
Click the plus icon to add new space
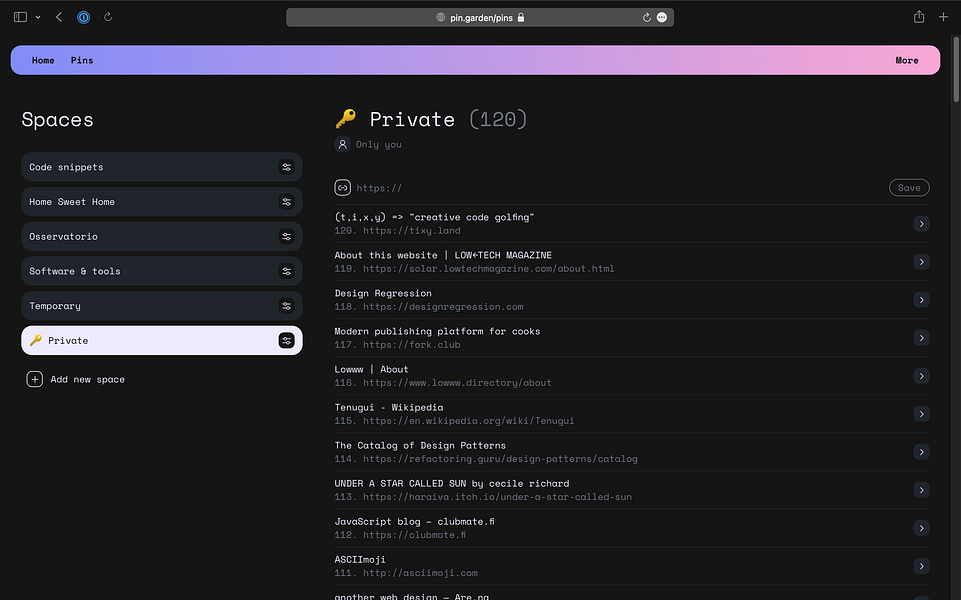34,379
